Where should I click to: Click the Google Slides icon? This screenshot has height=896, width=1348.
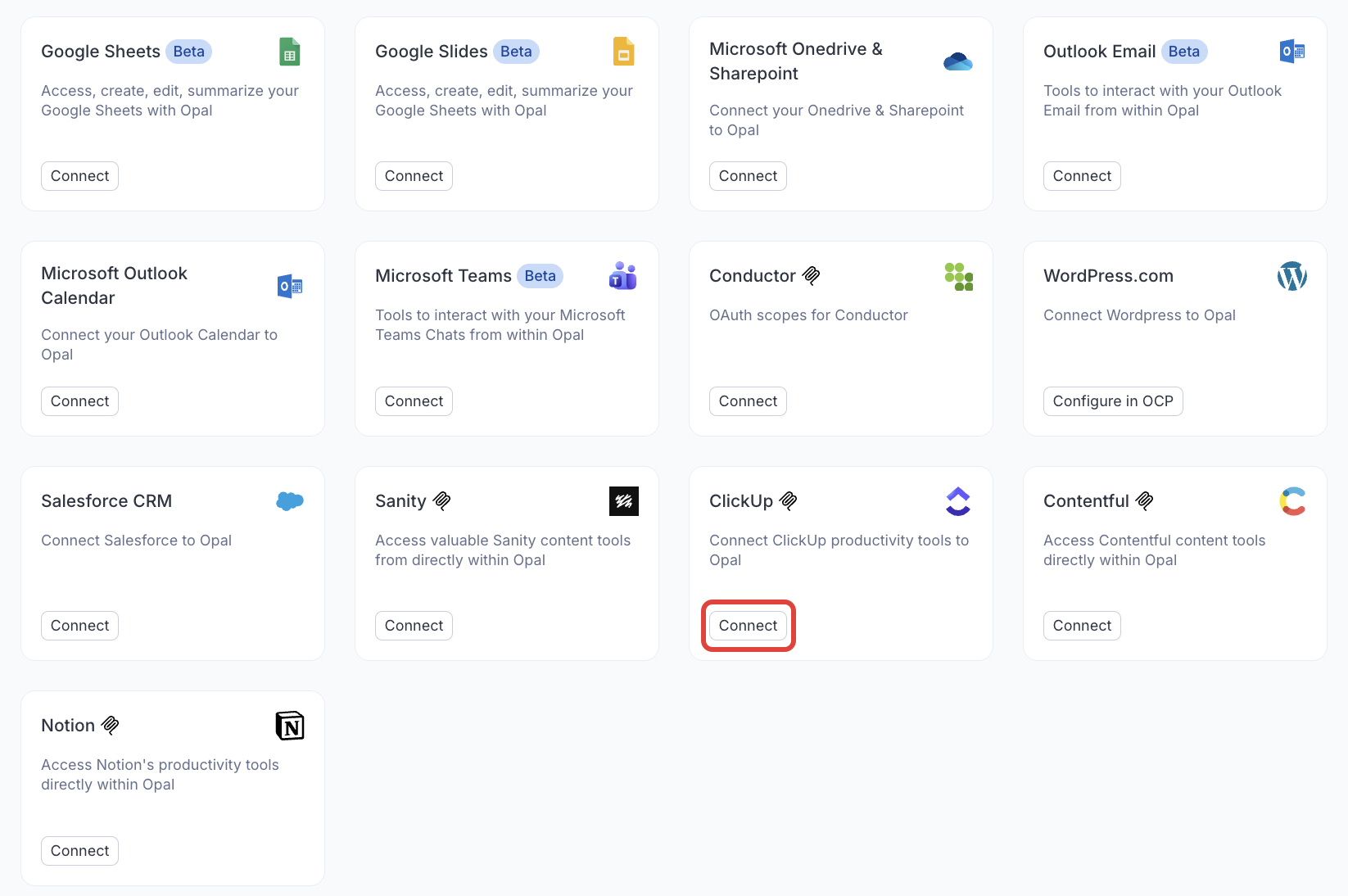pos(623,52)
